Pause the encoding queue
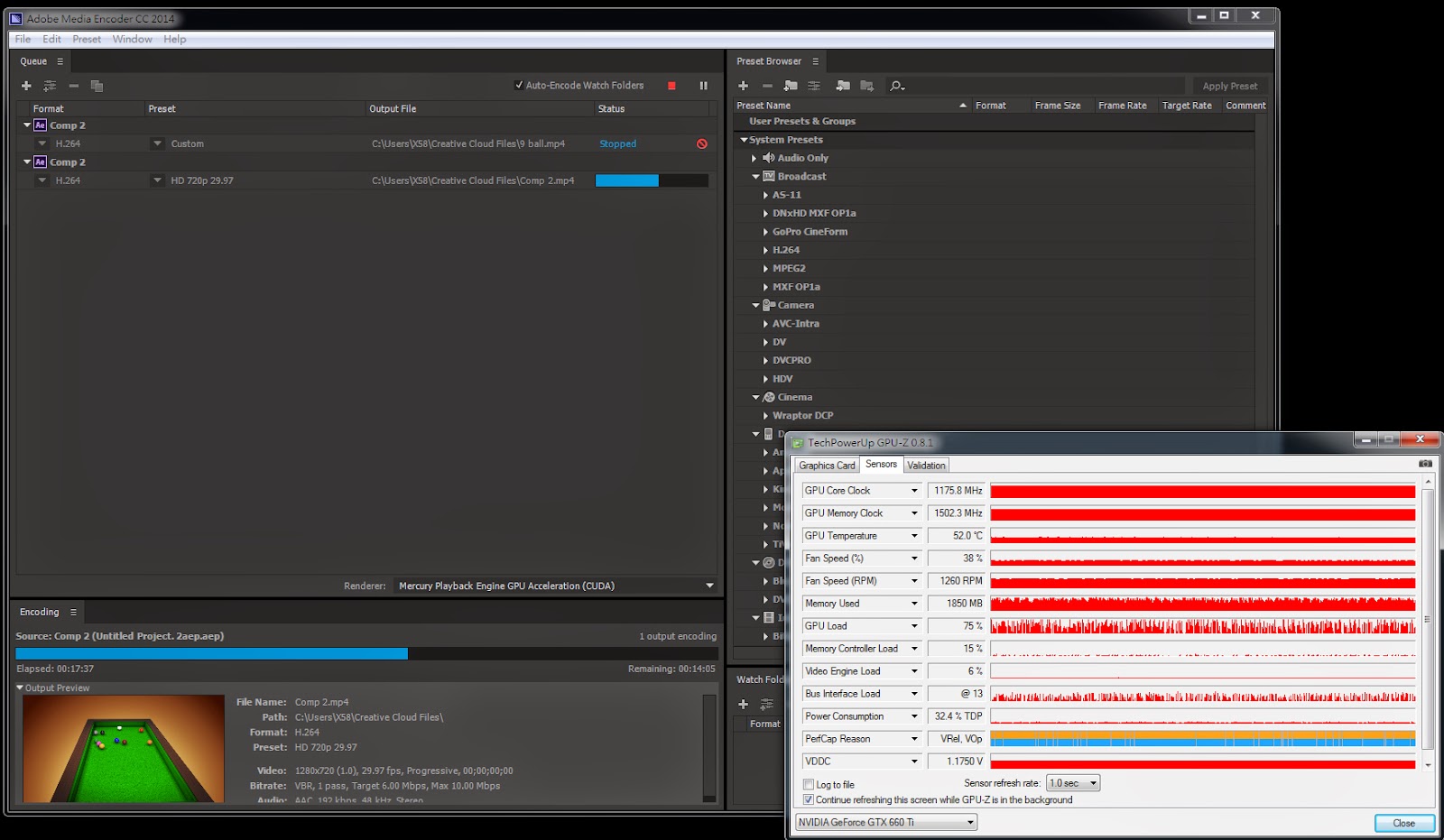This screenshot has width=1444, height=840. (703, 86)
